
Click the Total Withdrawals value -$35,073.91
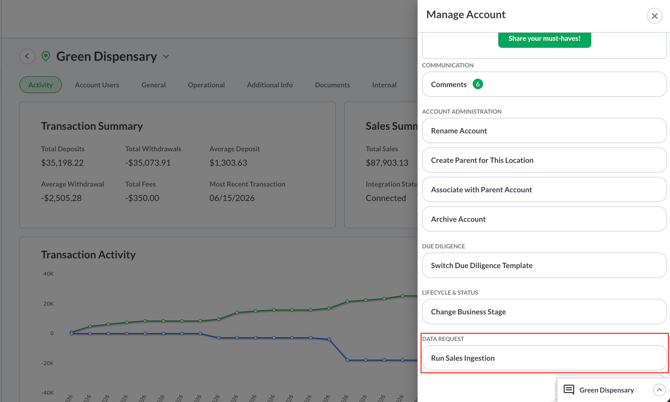(148, 163)
